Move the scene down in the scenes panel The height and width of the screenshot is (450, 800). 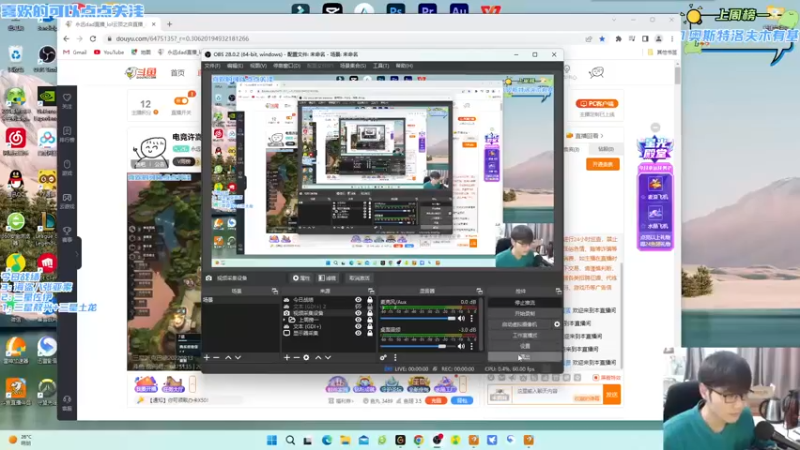point(238,358)
